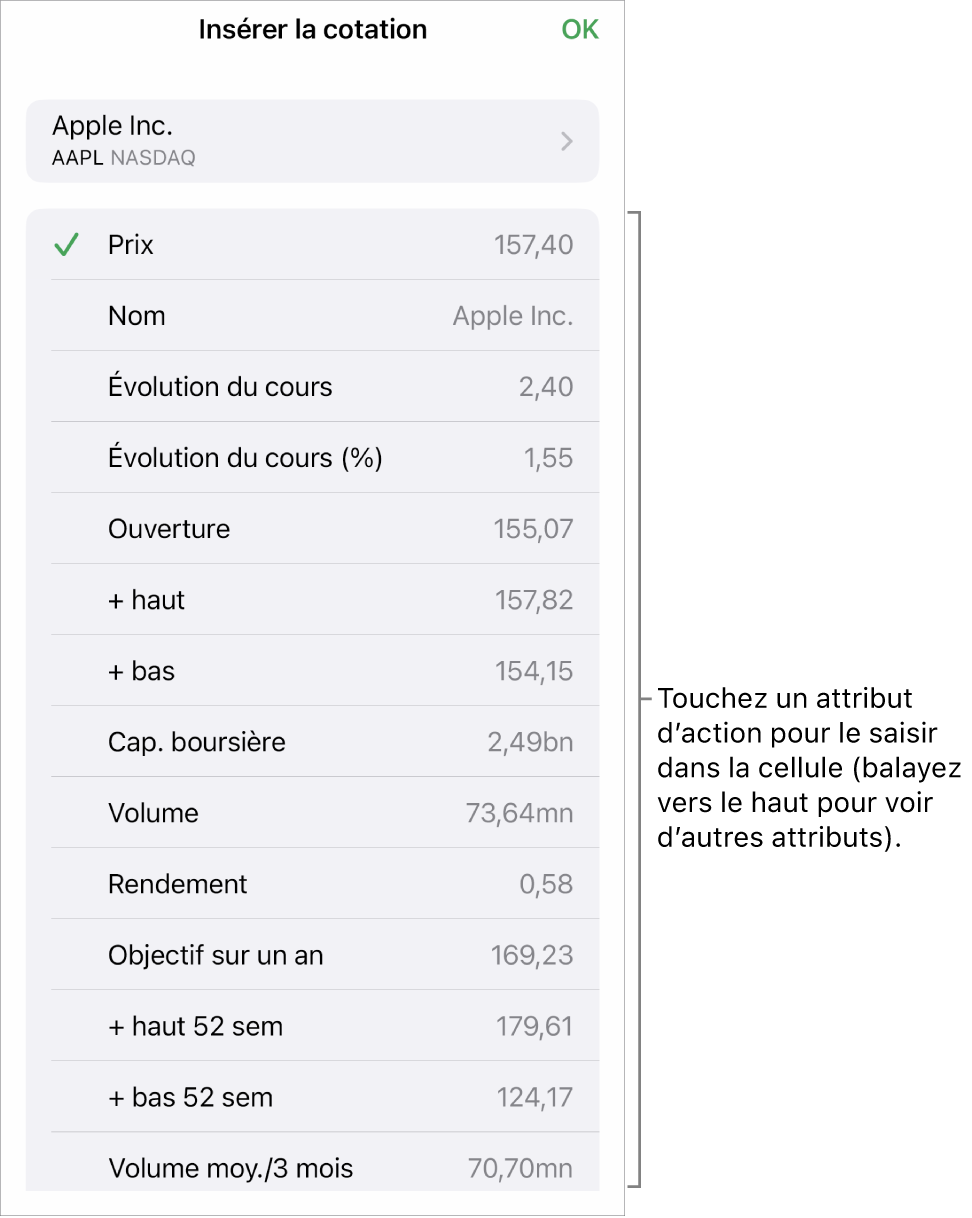Tap the green OK button
The height and width of the screenshot is (1218, 972).
tap(580, 30)
